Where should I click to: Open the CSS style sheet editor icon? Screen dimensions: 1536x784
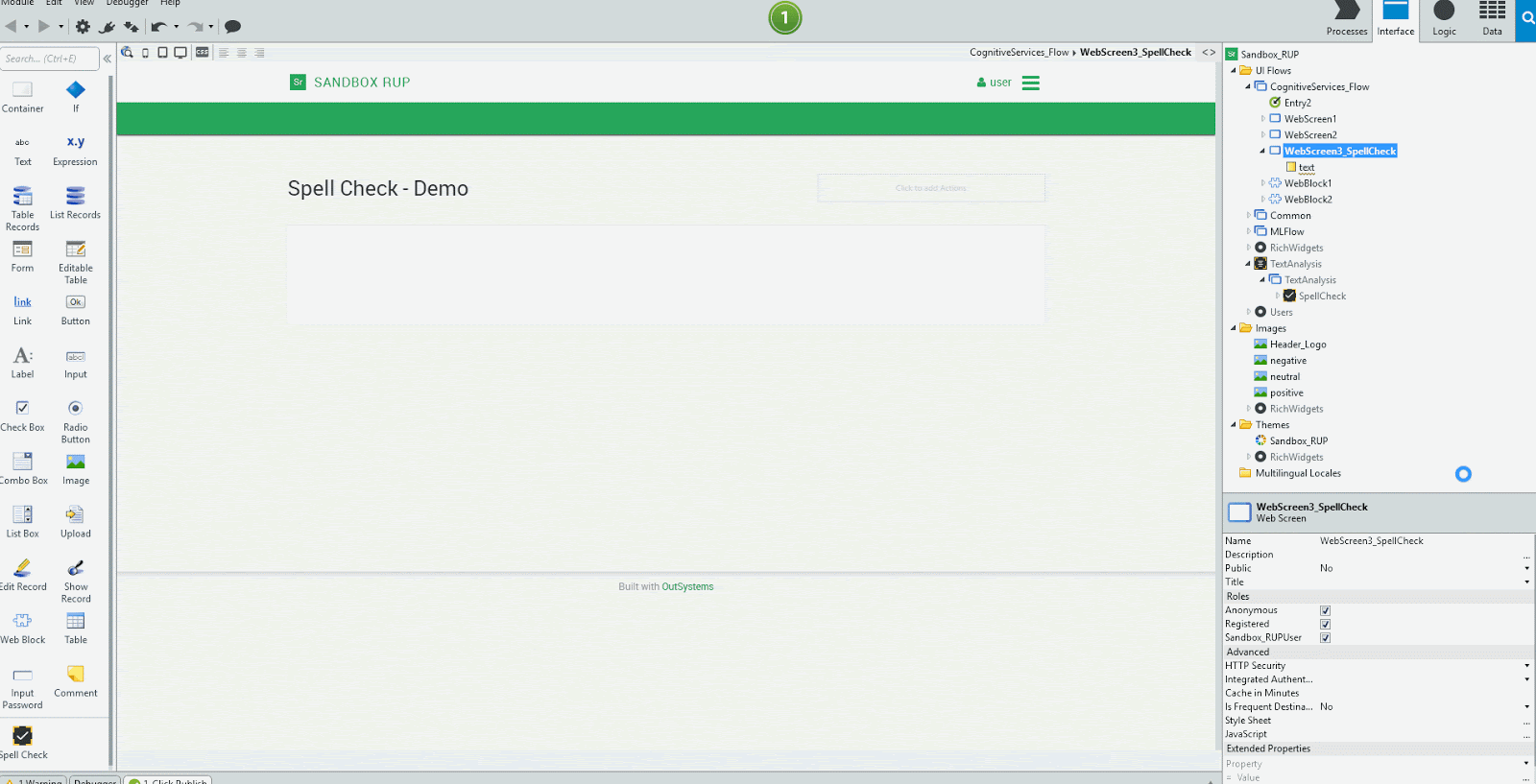click(x=202, y=53)
